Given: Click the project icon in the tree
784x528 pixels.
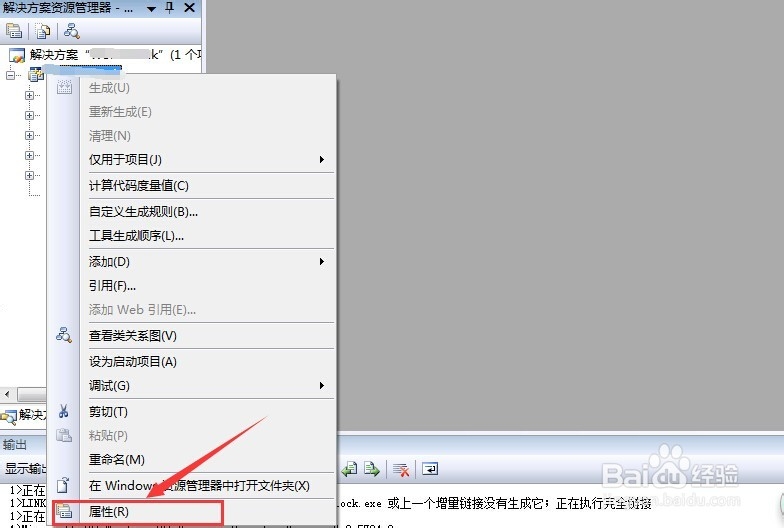Looking at the screenshot, I should tap(36, 75).
